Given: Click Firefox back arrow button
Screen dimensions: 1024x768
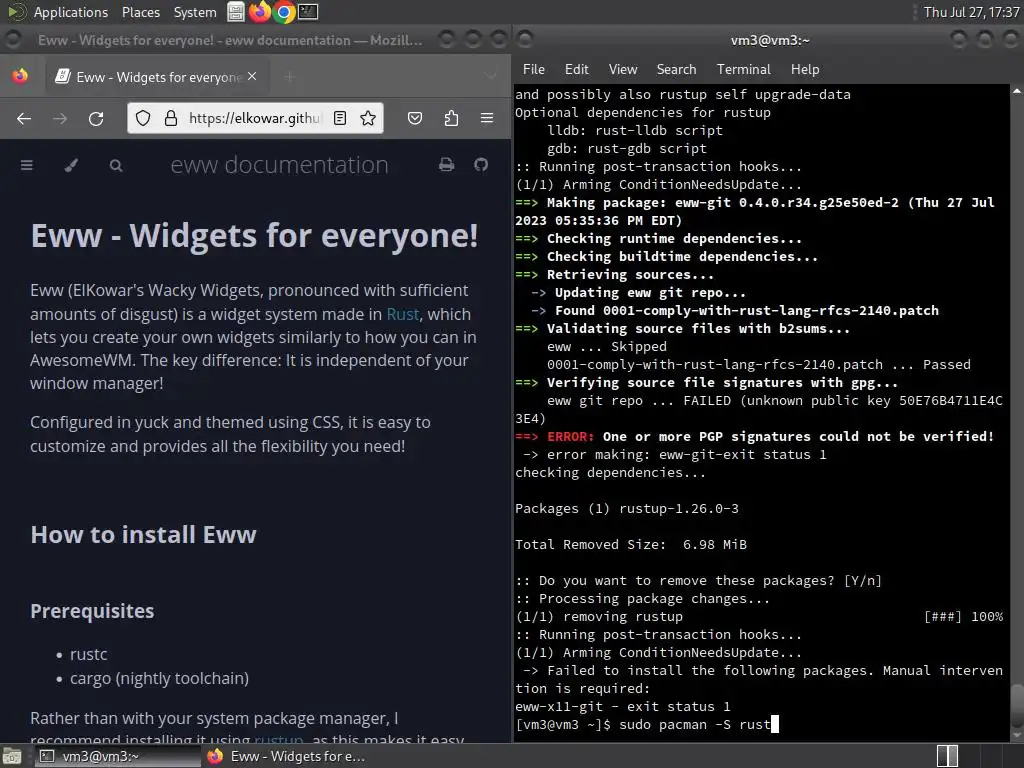Looking at the screenshot, I should (24, 118).
